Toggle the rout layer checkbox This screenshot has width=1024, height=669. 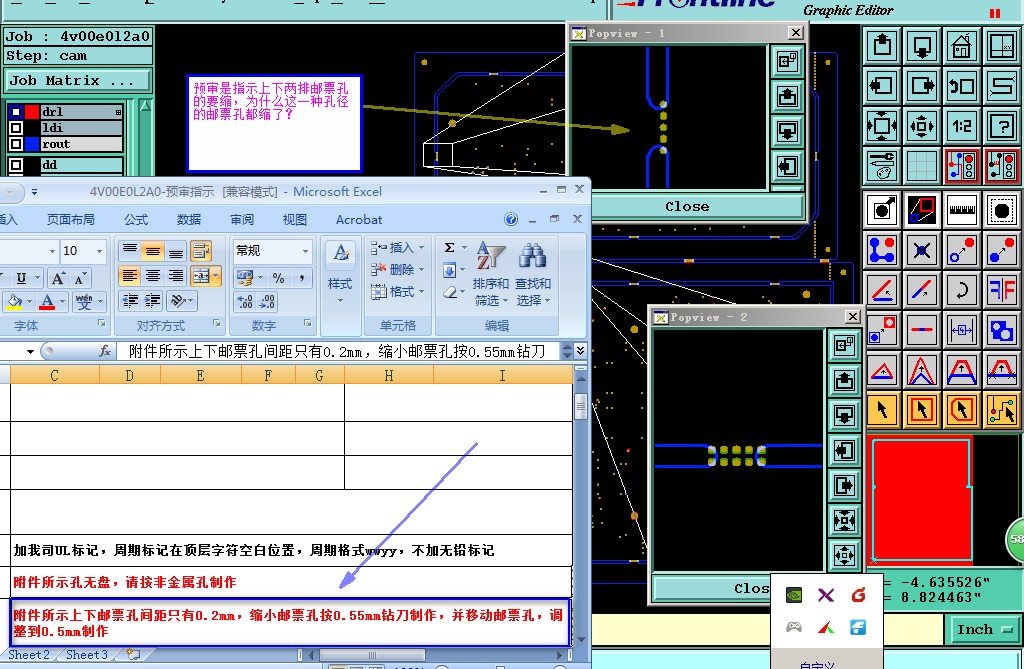pyautogui.click(x=16, y=144)
